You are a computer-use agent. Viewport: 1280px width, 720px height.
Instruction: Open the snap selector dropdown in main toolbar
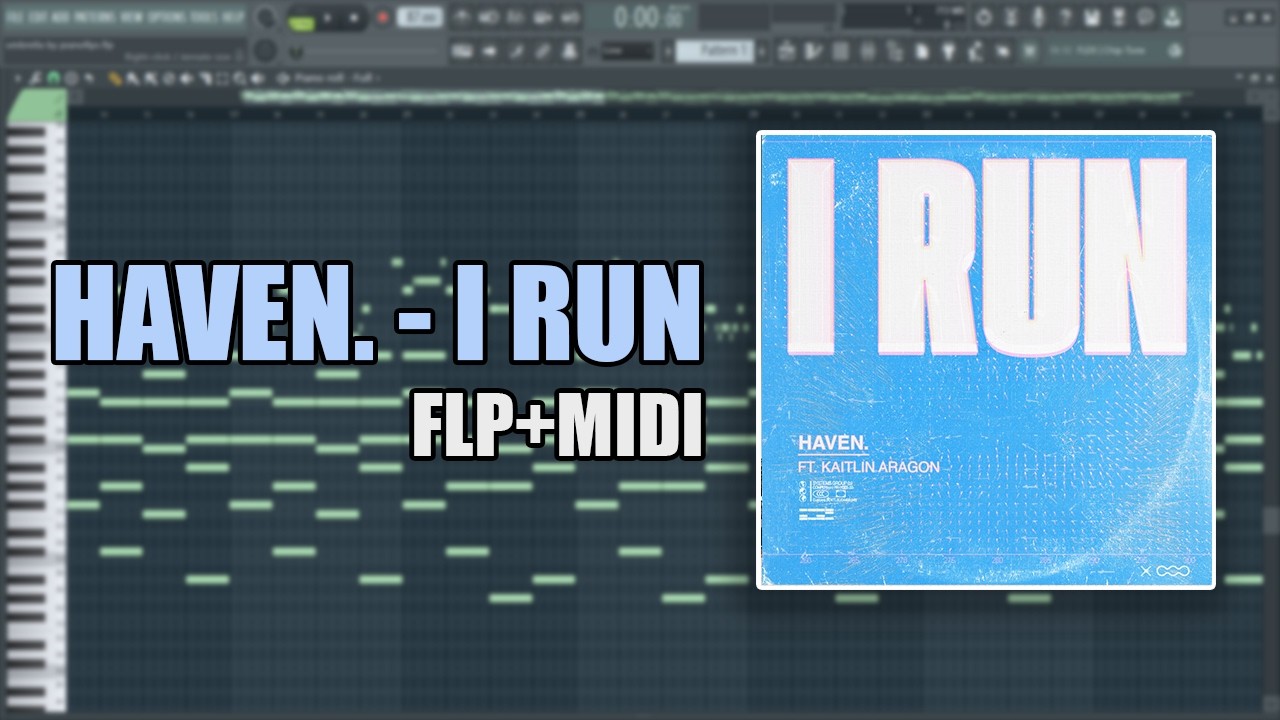click(627, 50)
